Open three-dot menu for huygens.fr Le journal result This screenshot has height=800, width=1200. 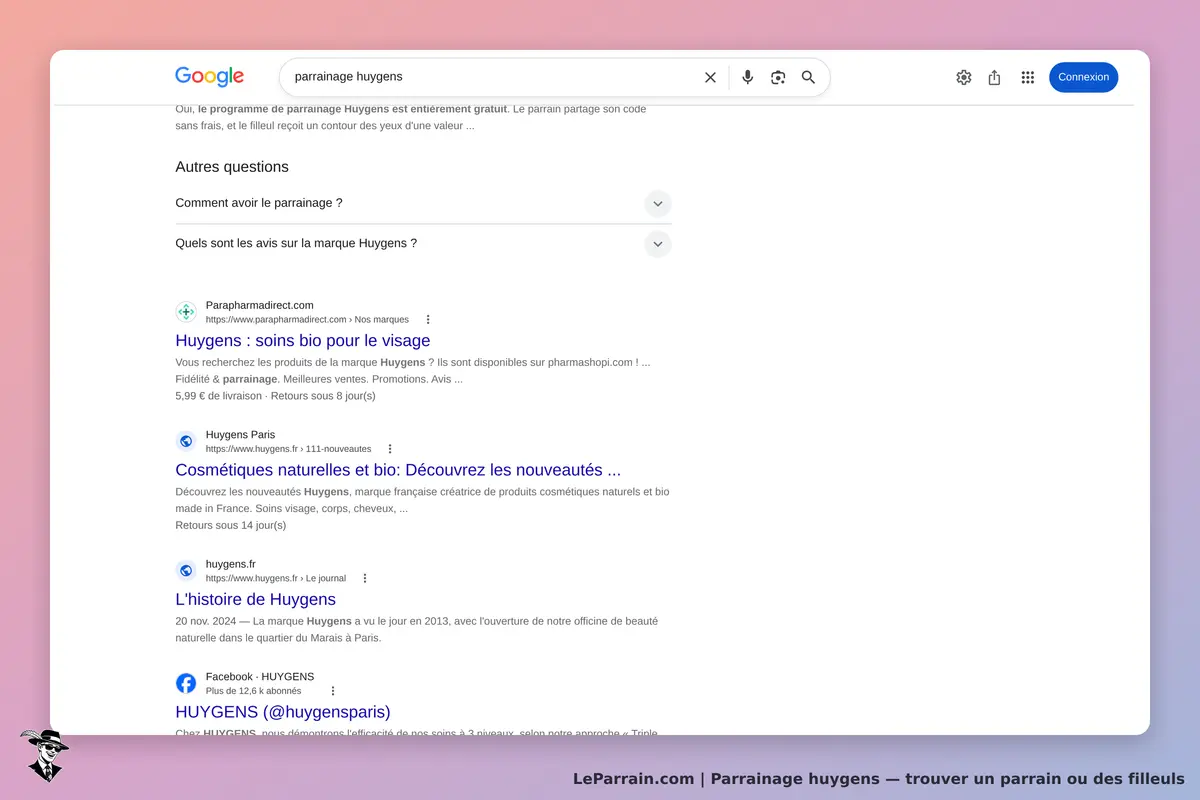(365, 578)
